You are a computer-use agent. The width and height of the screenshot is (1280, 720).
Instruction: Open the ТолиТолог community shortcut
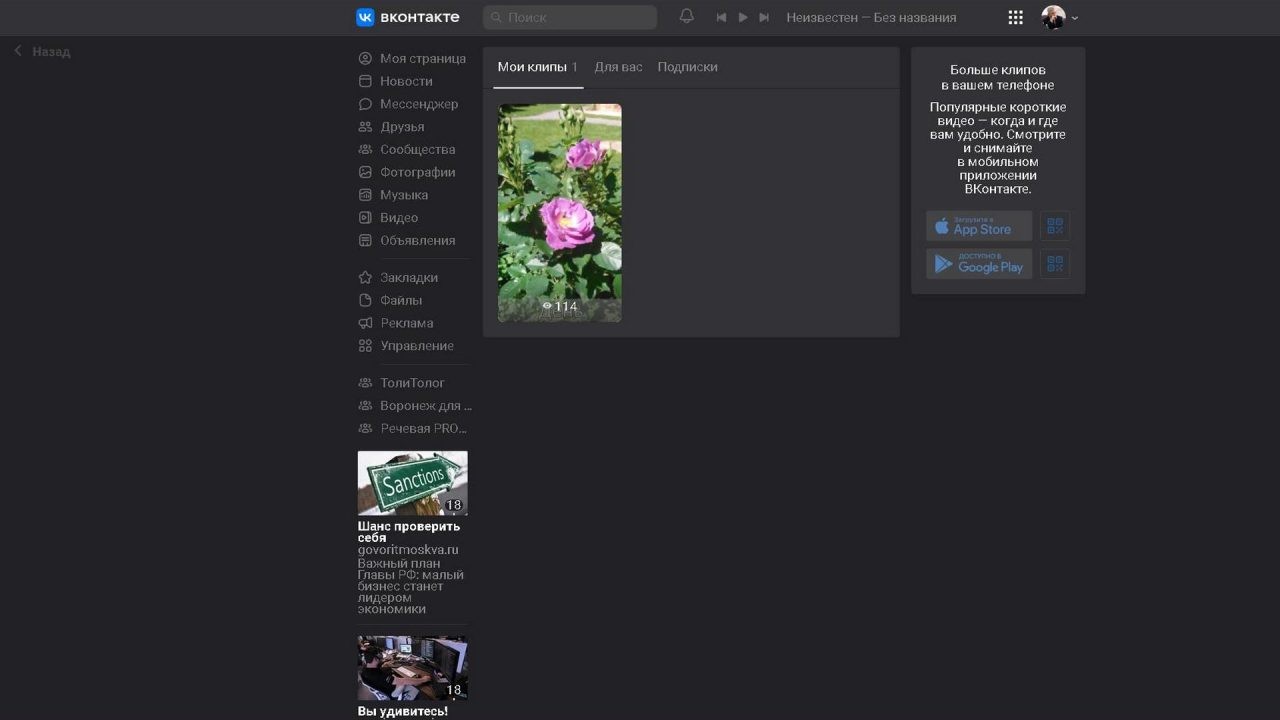pos(402,383)
